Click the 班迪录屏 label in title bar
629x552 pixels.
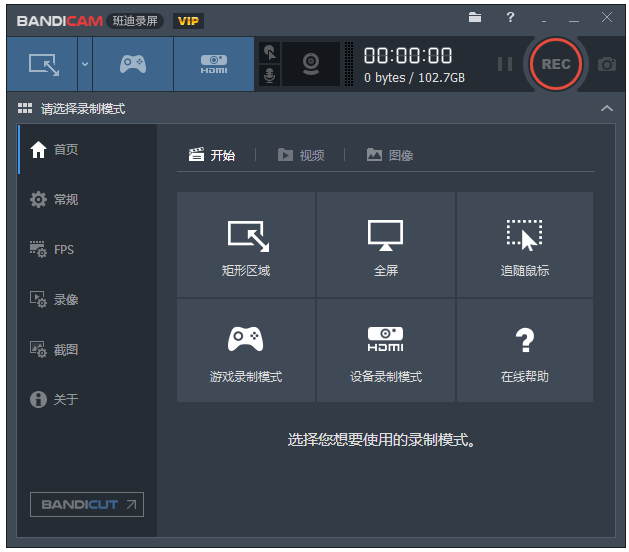point(135,21)
